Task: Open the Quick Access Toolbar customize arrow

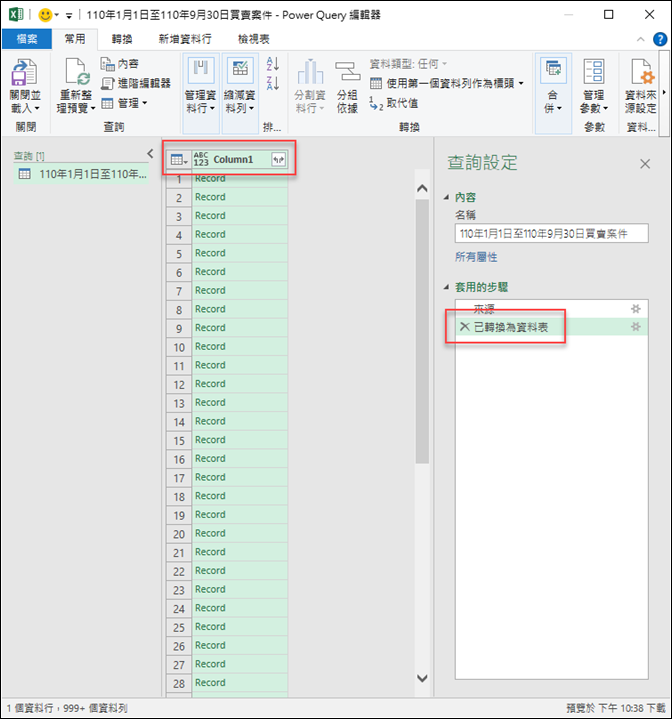Action: 69,16
